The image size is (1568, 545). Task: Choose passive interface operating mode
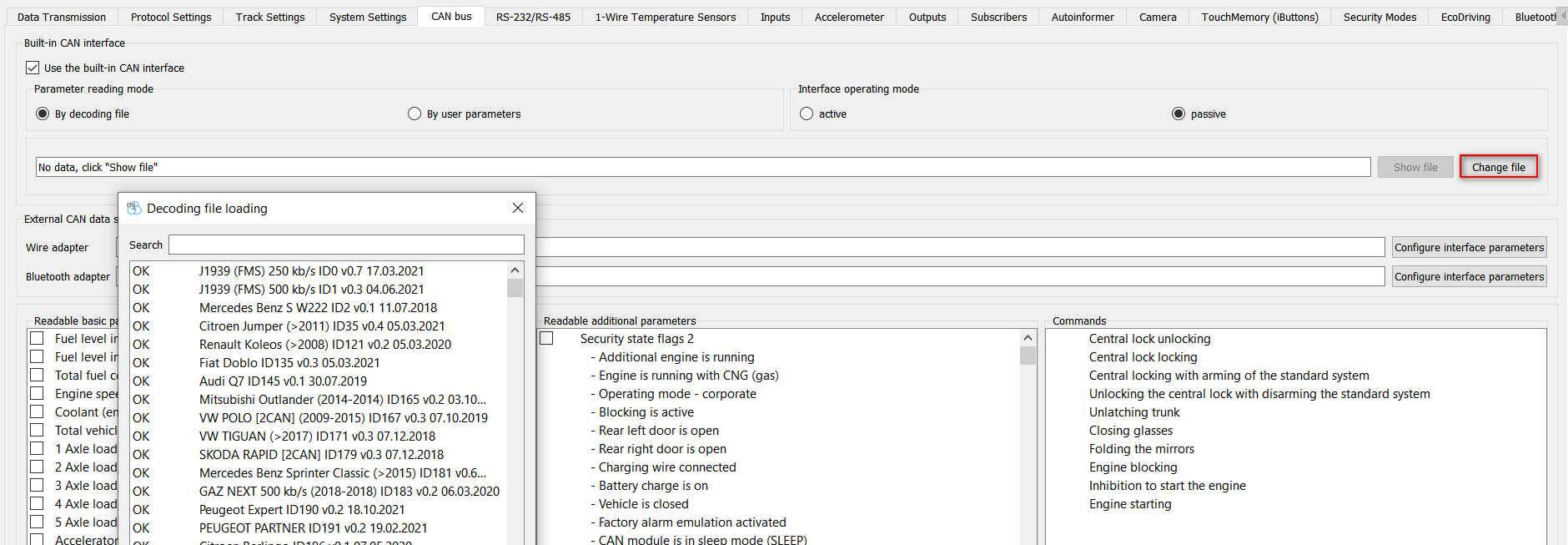(1179, 114)
